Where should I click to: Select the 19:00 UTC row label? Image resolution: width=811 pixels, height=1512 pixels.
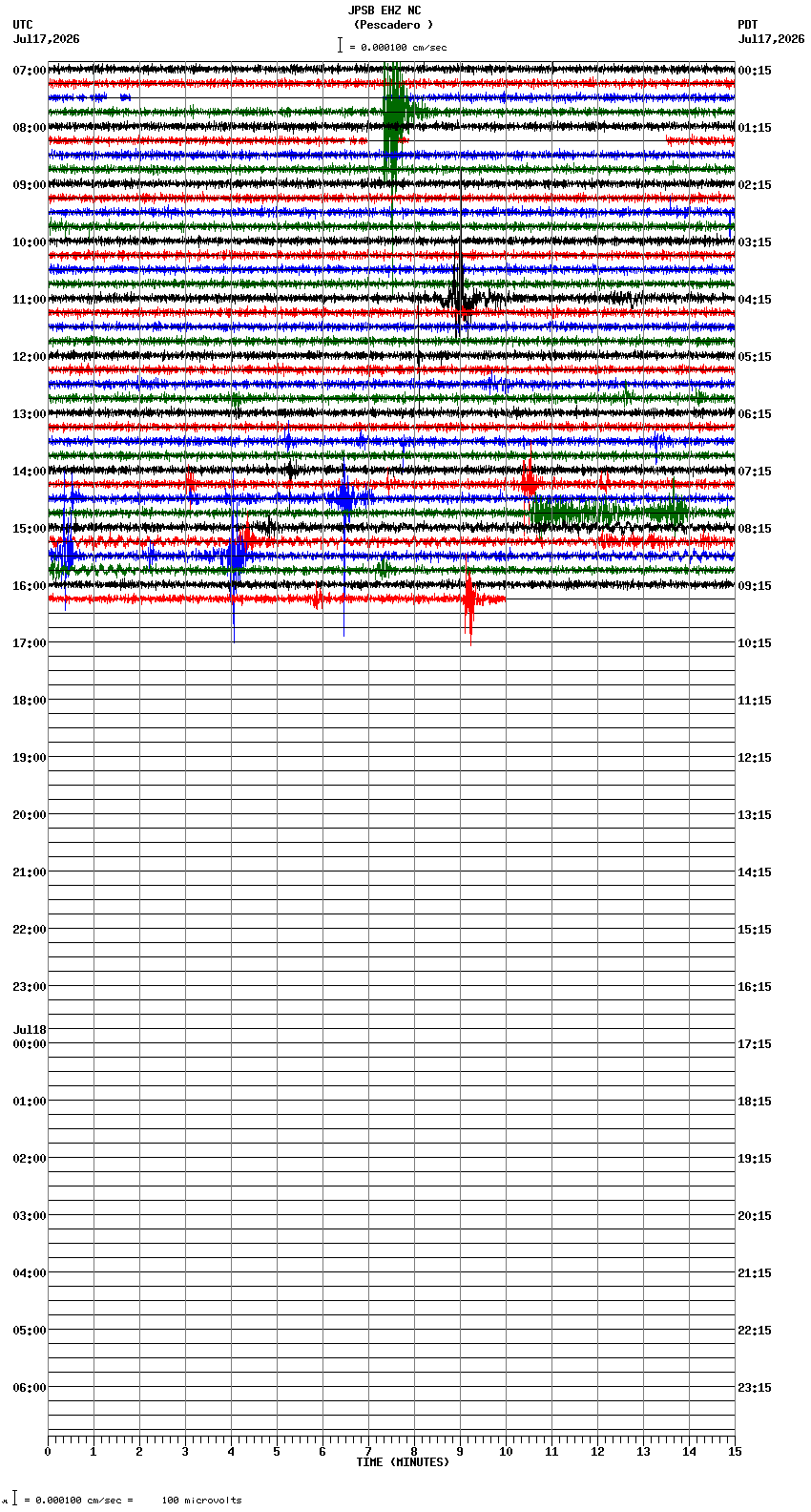pyautogui.click(x=30, y=758)
